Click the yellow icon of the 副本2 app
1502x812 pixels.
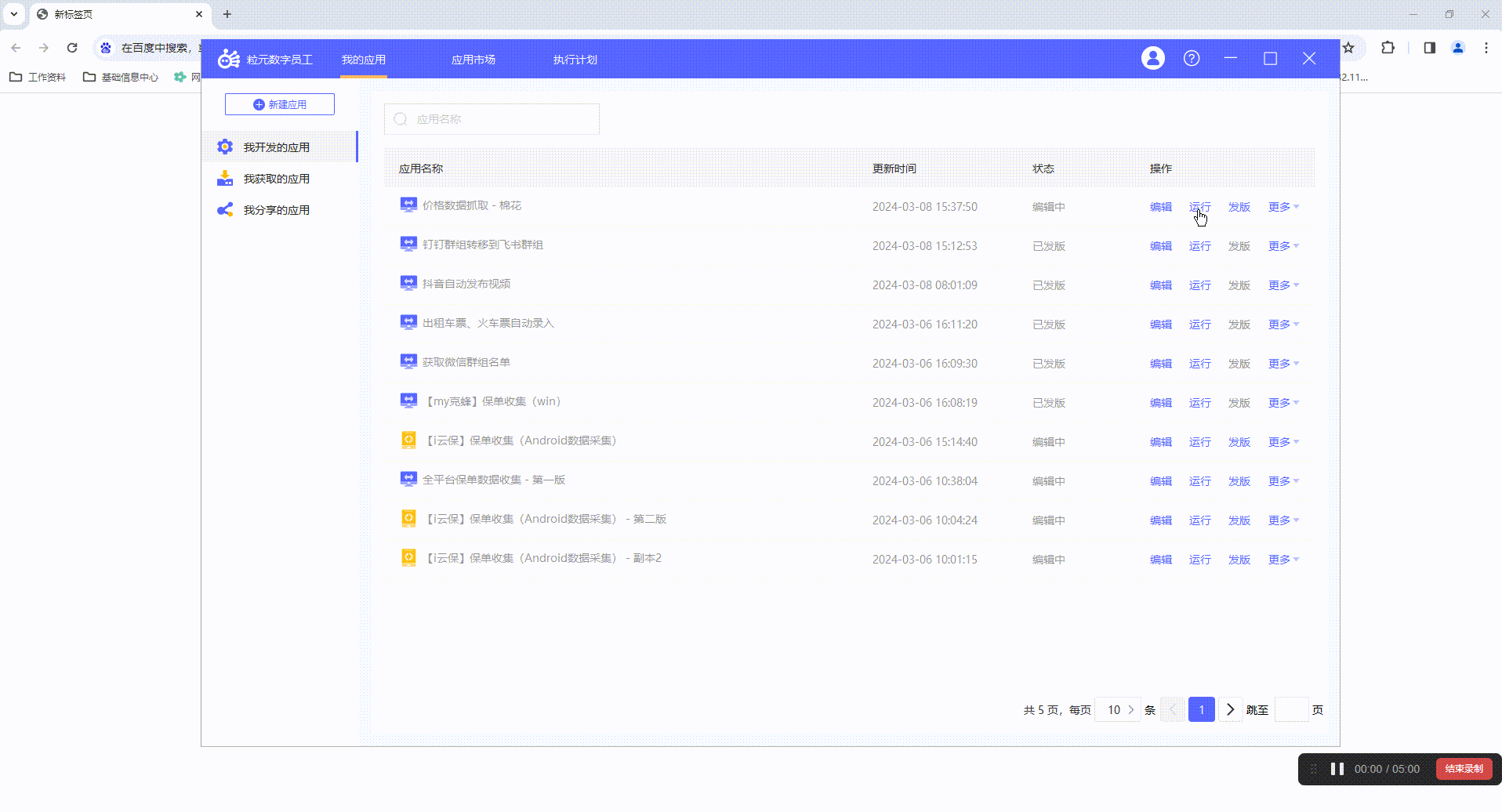point(408,557)
